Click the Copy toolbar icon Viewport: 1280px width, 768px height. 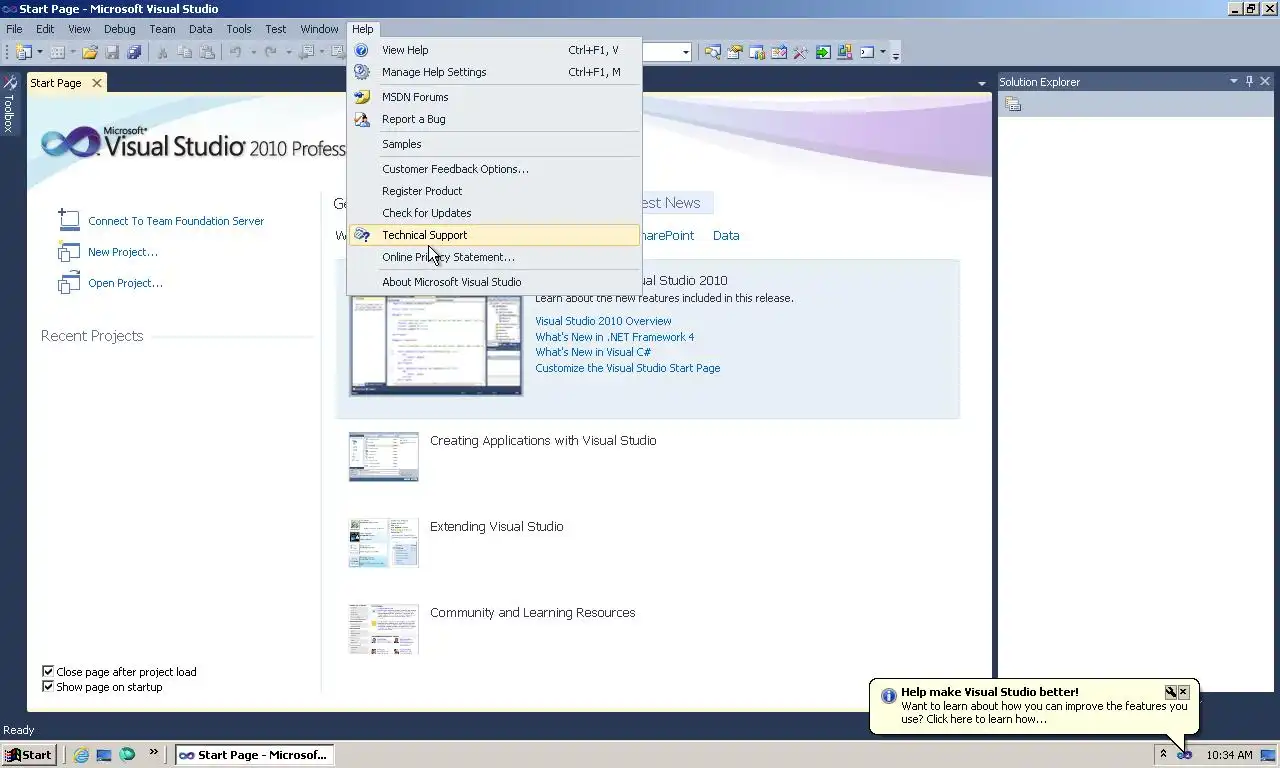point(185,52)
